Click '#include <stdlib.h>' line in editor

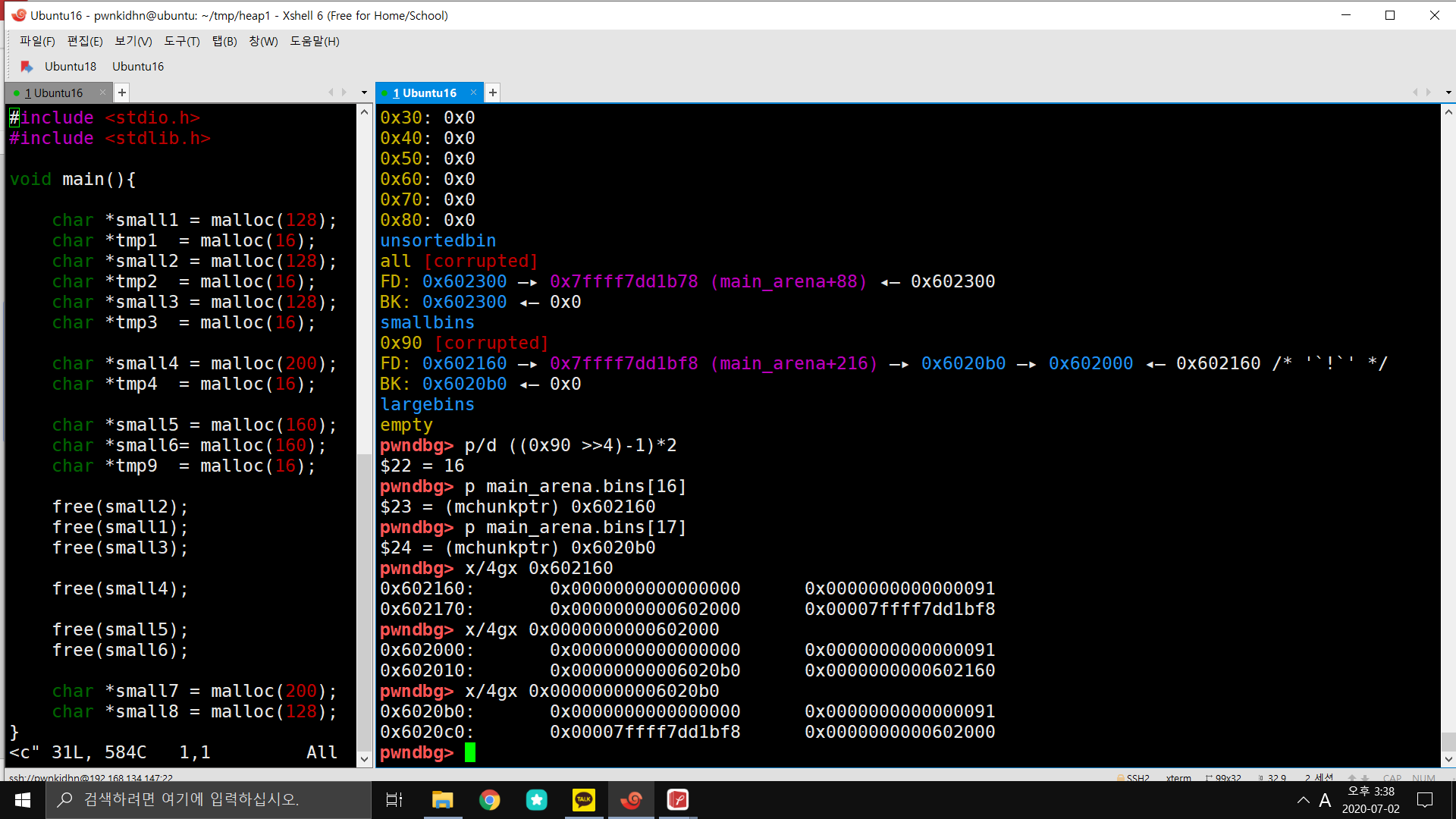tap(110, 138)
